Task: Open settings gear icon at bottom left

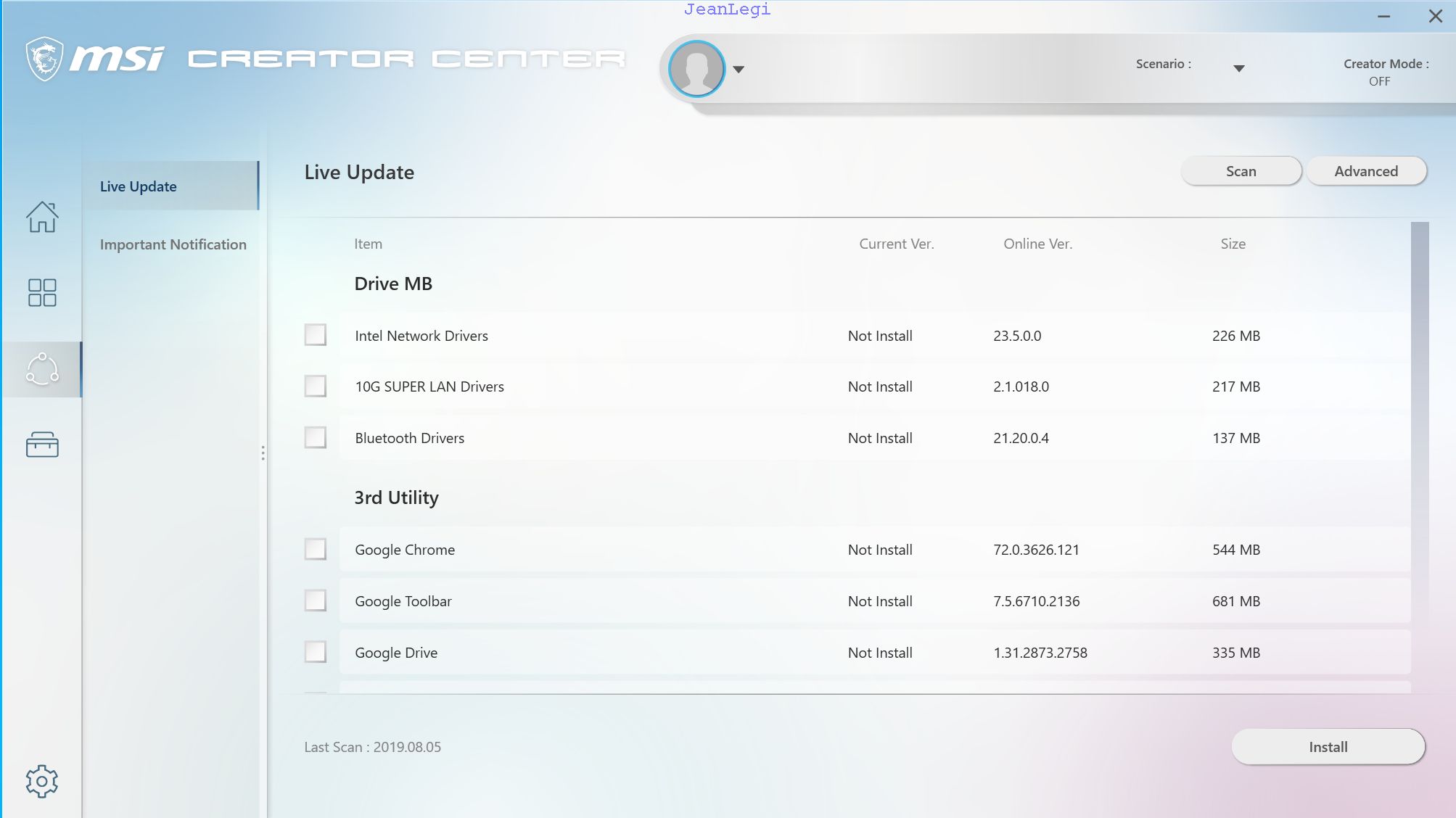Action: coord(42,781)
